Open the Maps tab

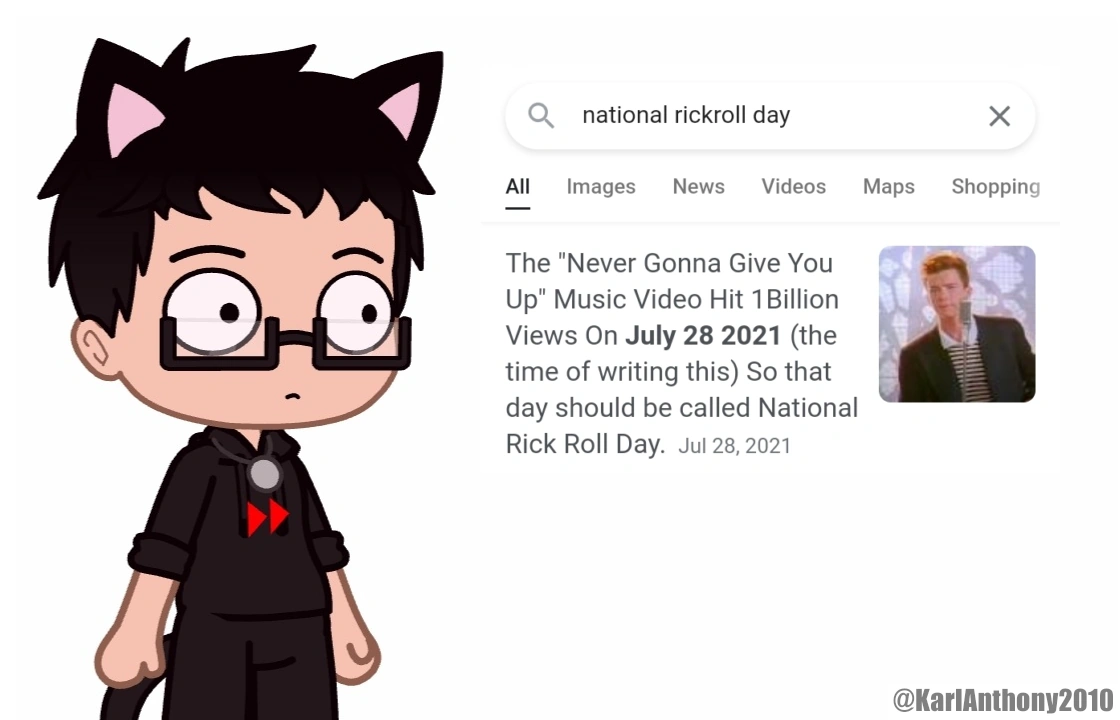coord(889,186)
